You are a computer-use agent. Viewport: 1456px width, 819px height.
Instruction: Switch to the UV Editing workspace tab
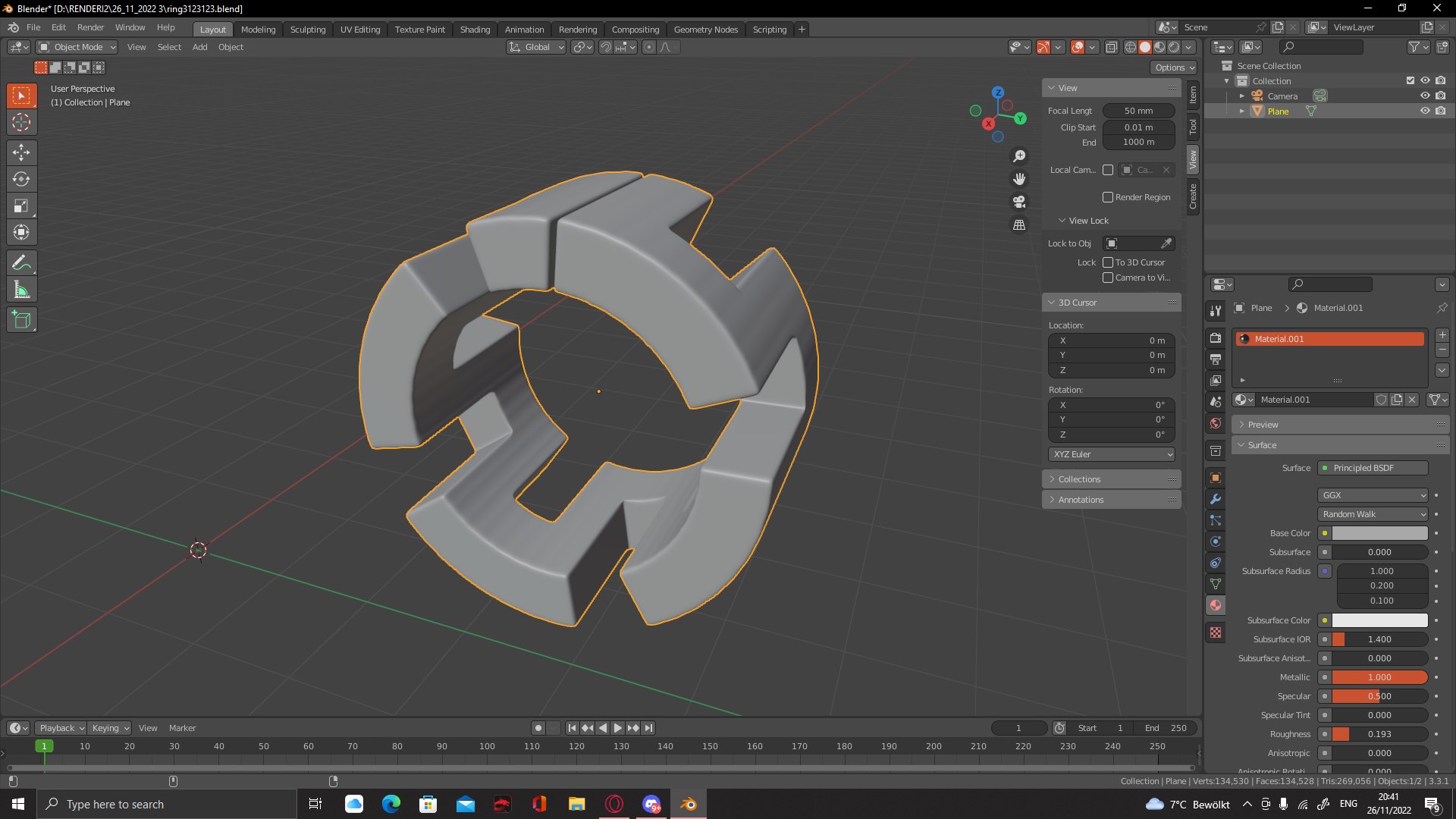tap(360, 30)
